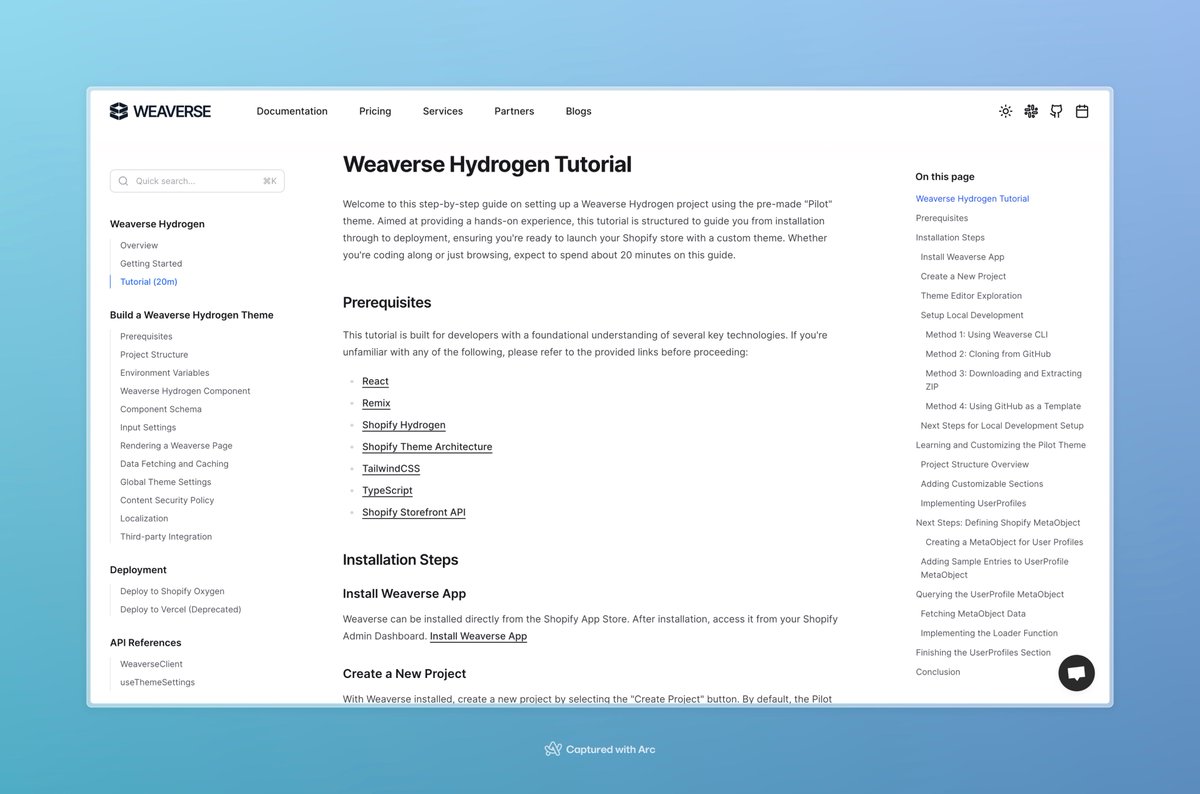1200x794 pixels.
Task: Jump to Install Weaverse App in On this page
Action: pyautogui.click(x=962, y=257)
